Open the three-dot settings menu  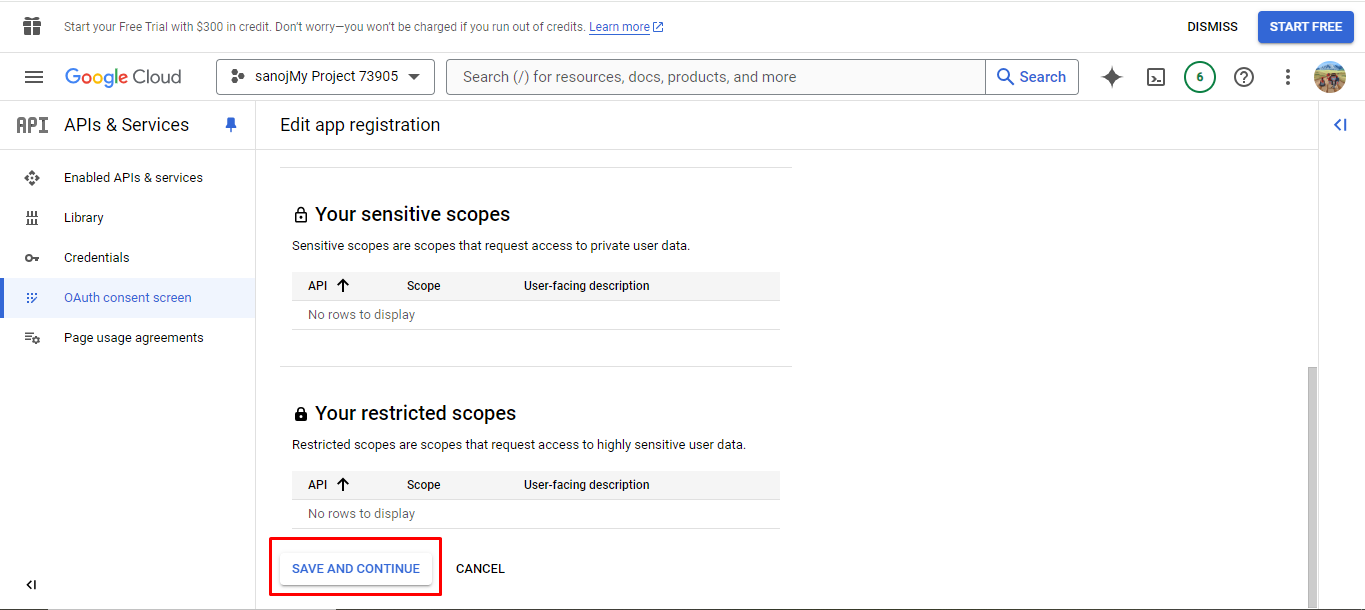pos(1287,77)
